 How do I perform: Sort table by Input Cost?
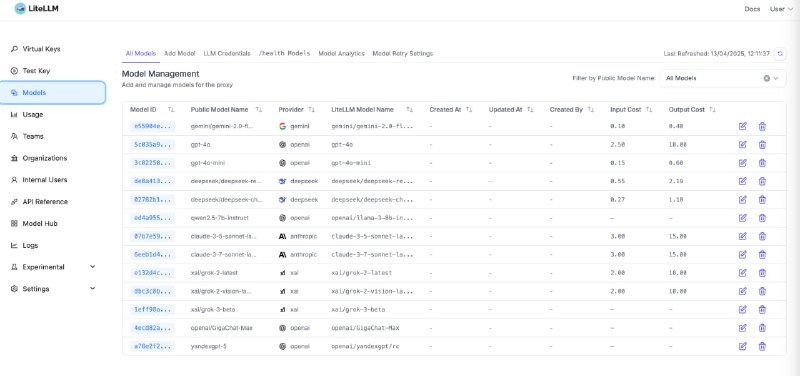point(649,110)
